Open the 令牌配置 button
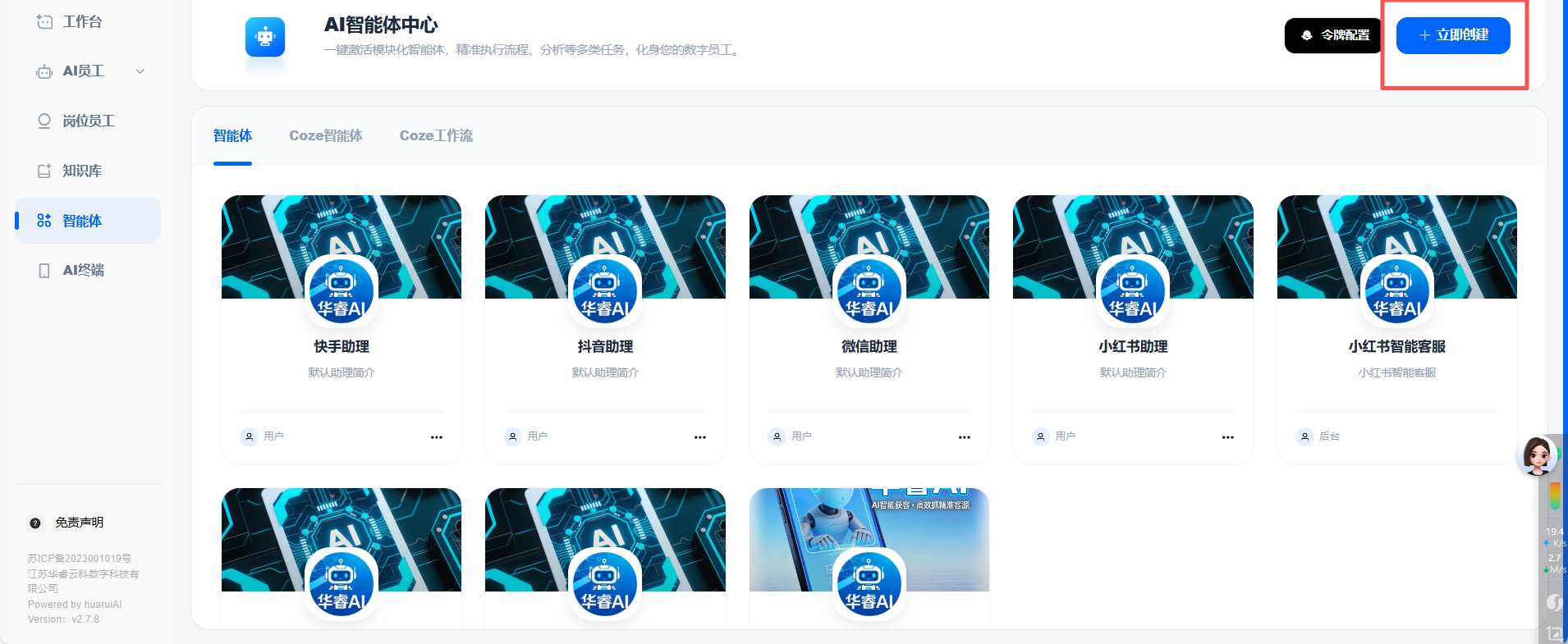1568x644 pixels. coord(1334,35)
